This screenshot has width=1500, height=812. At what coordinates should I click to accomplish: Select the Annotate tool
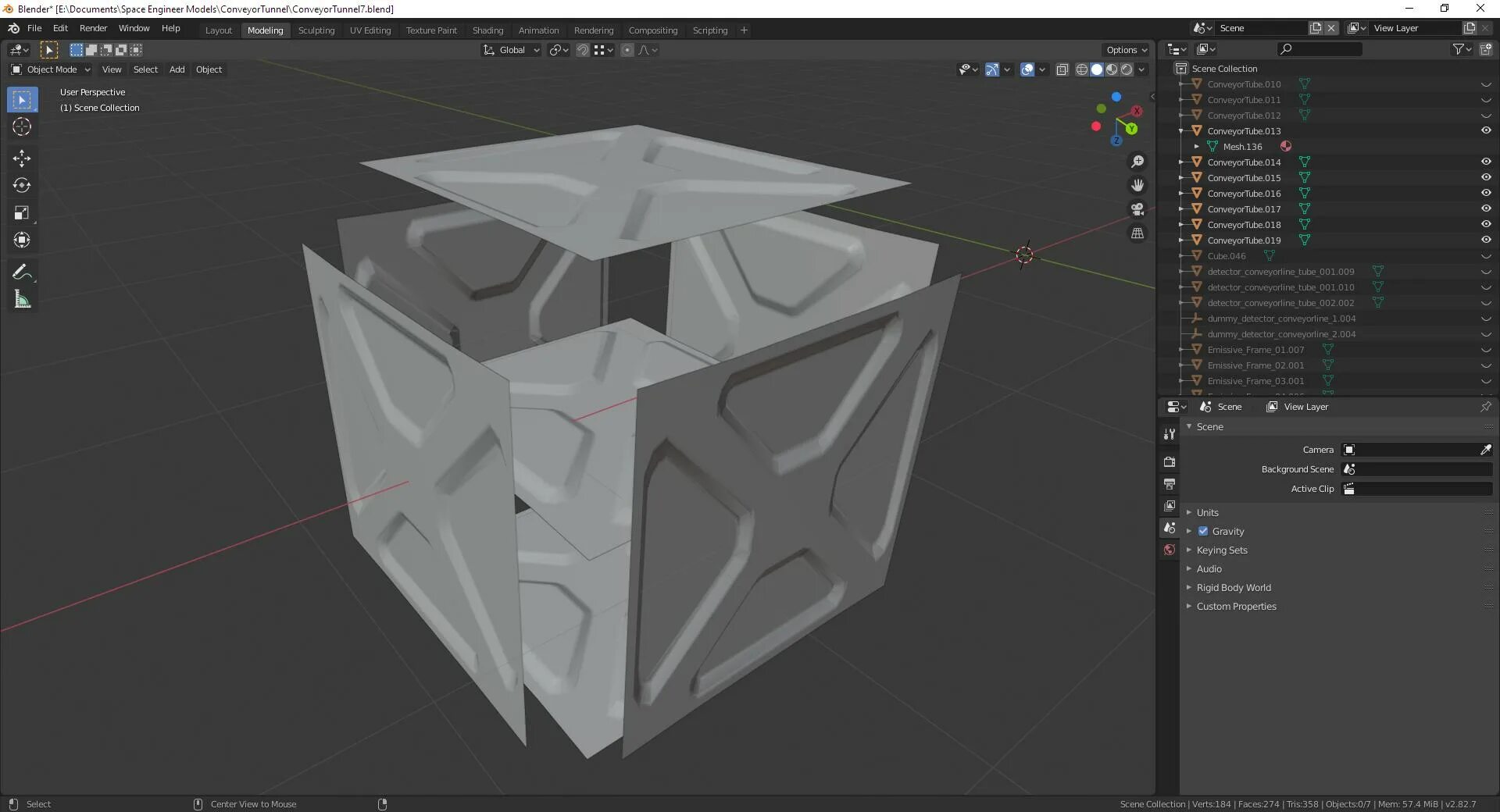[x=22, y=272]
